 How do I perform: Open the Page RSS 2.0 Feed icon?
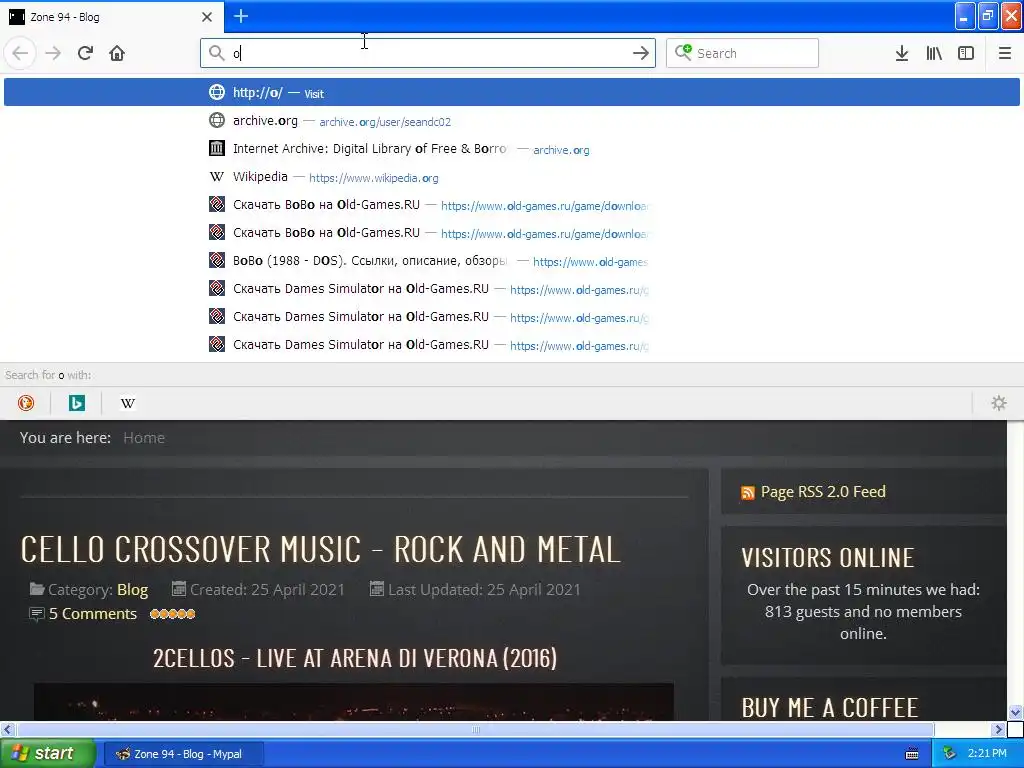click(748, 492)
